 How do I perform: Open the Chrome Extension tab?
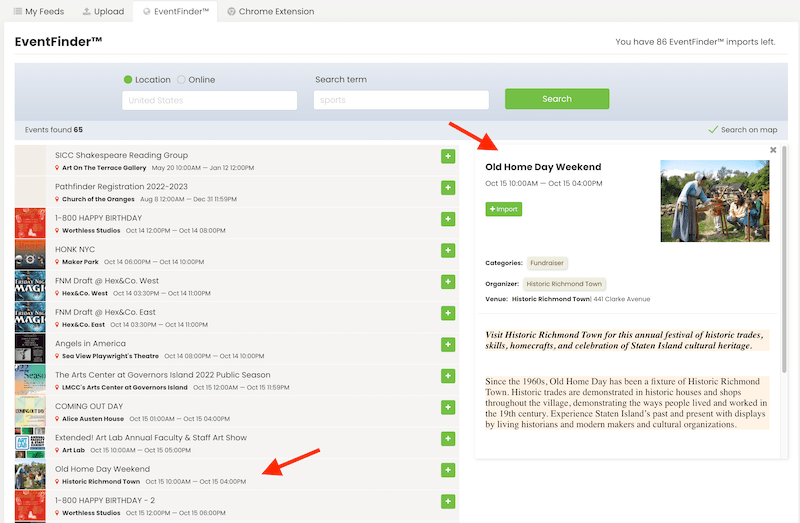click(270, 11)
